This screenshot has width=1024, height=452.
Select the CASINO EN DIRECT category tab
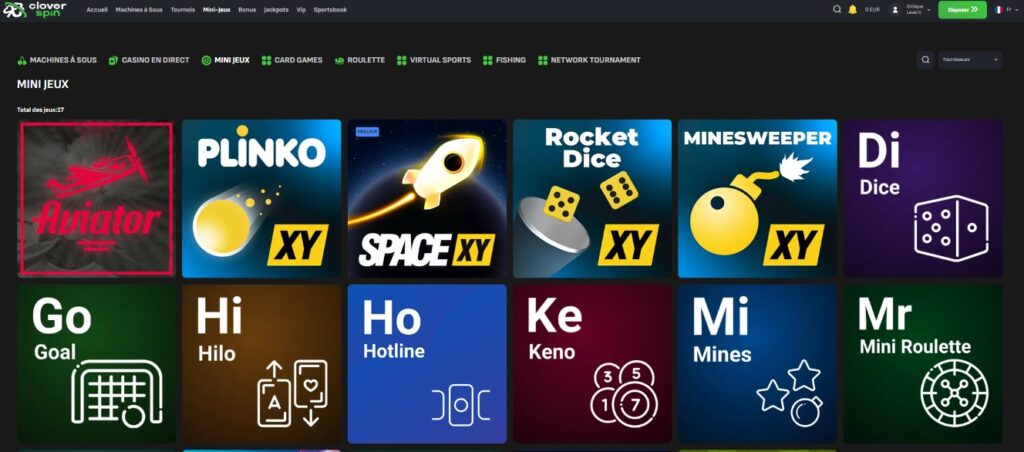click(149, 60)
